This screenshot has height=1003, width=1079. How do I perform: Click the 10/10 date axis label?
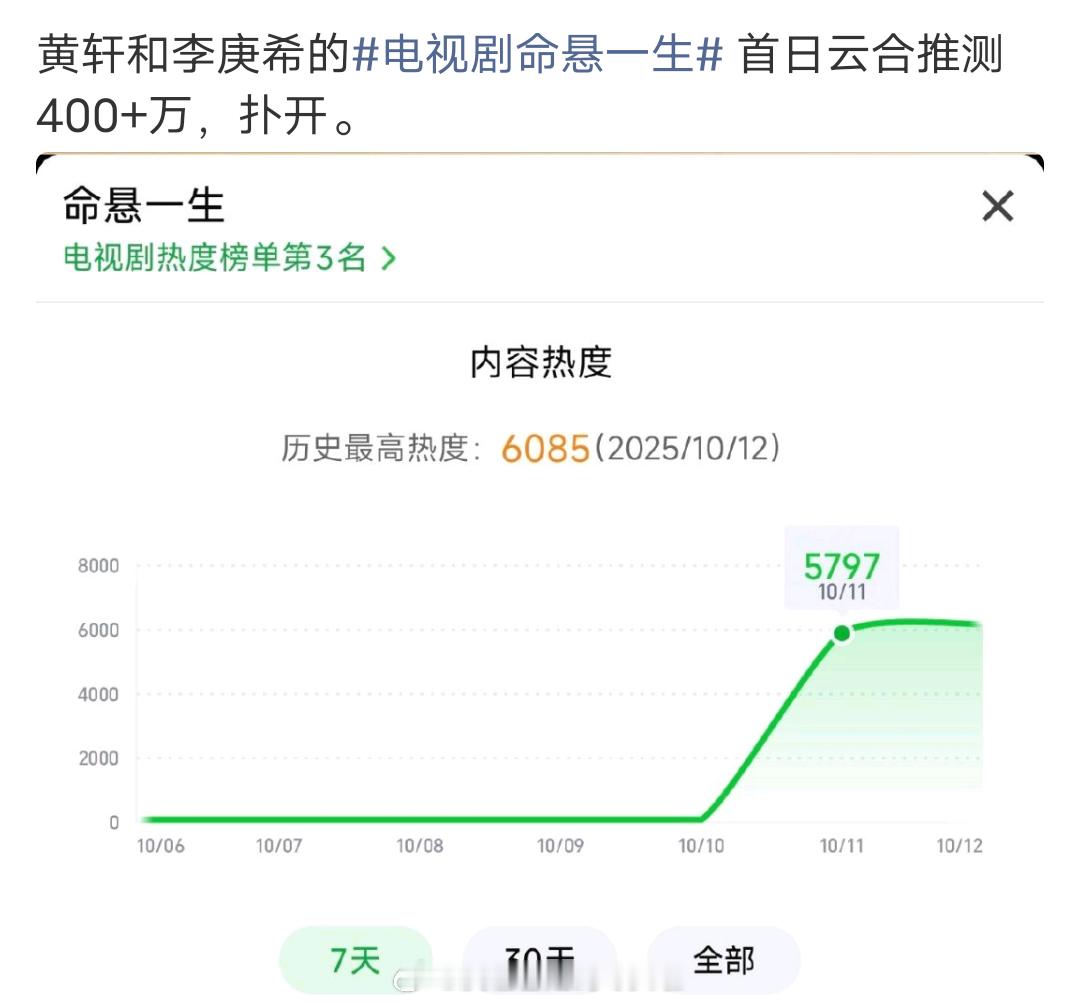(701, 845)
